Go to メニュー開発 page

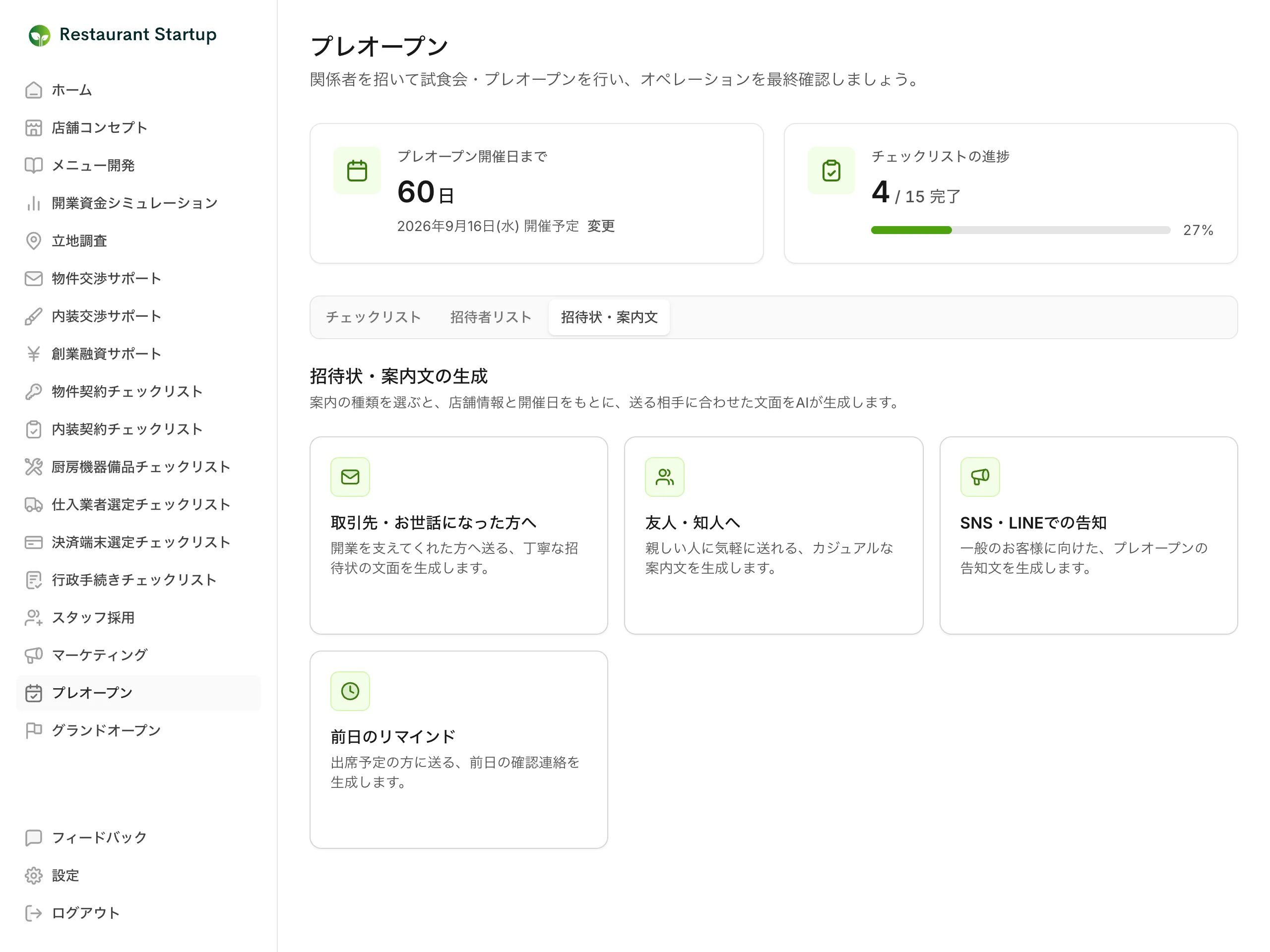coord(138,165)
